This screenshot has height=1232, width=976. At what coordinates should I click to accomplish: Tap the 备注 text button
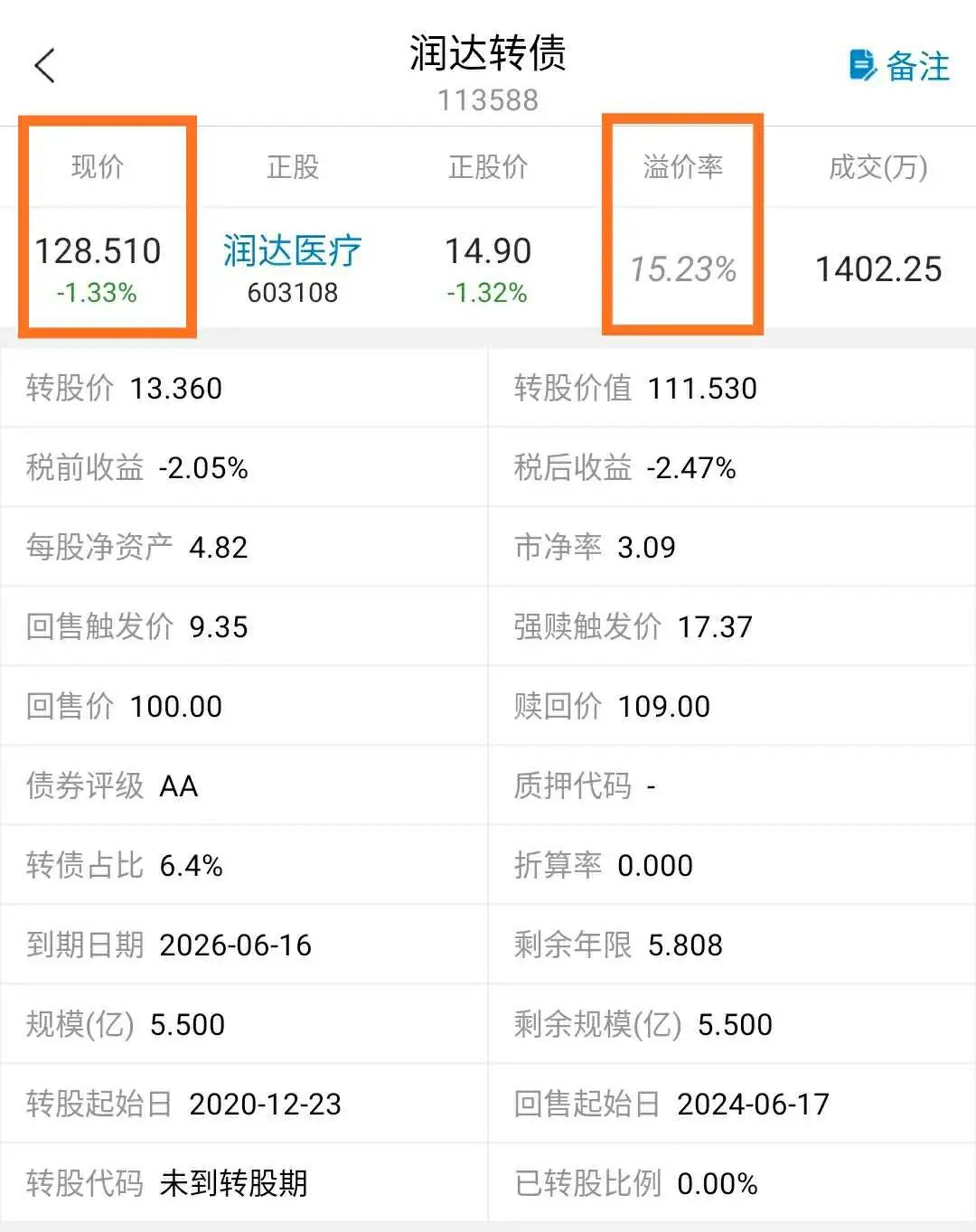917,66
